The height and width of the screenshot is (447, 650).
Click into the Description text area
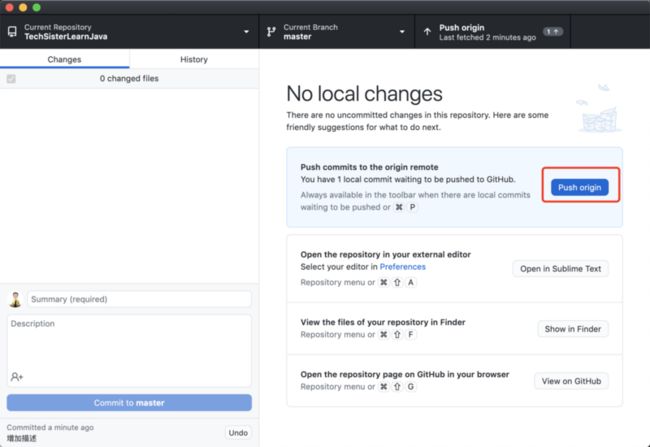pos(129,350)
